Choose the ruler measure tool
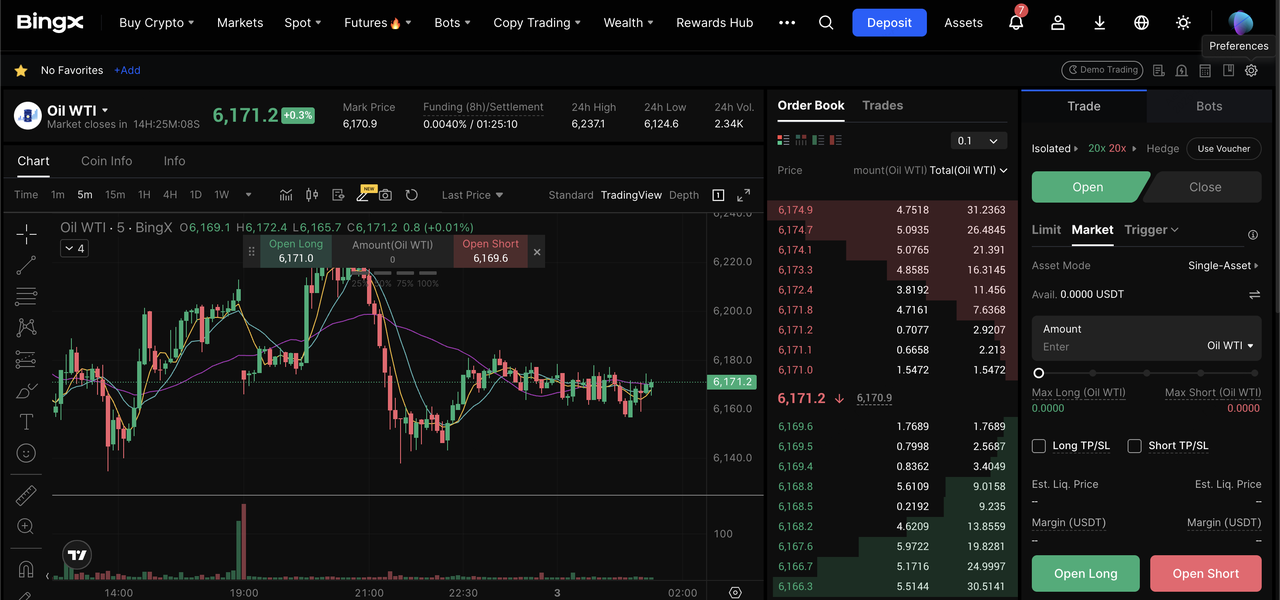 (x=27, y=496)
